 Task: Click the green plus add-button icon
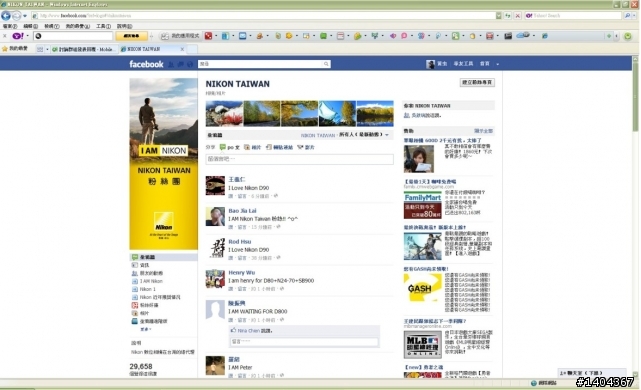[x=609, y=36]
